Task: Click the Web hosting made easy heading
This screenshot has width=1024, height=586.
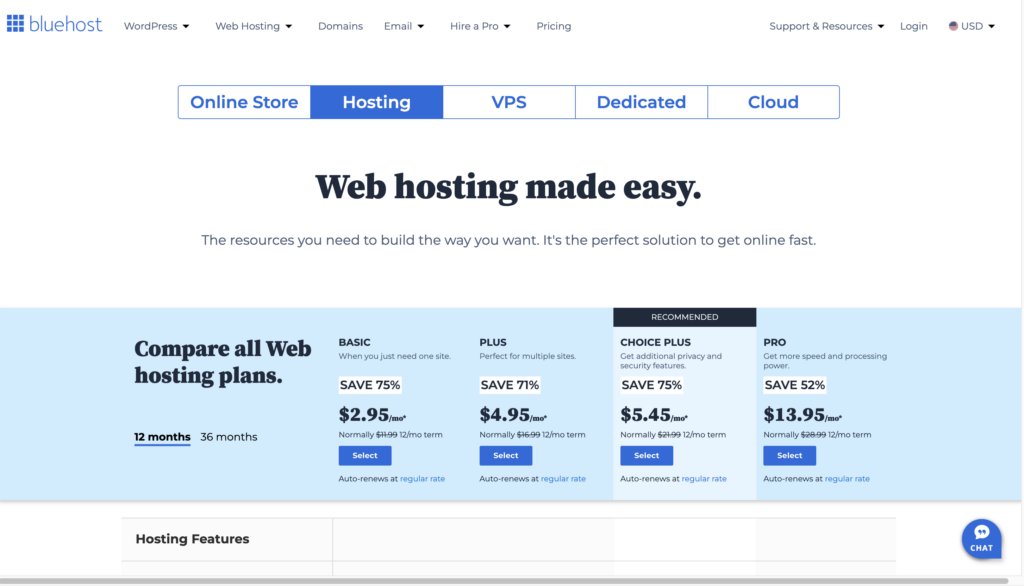Action: point(508,187)
